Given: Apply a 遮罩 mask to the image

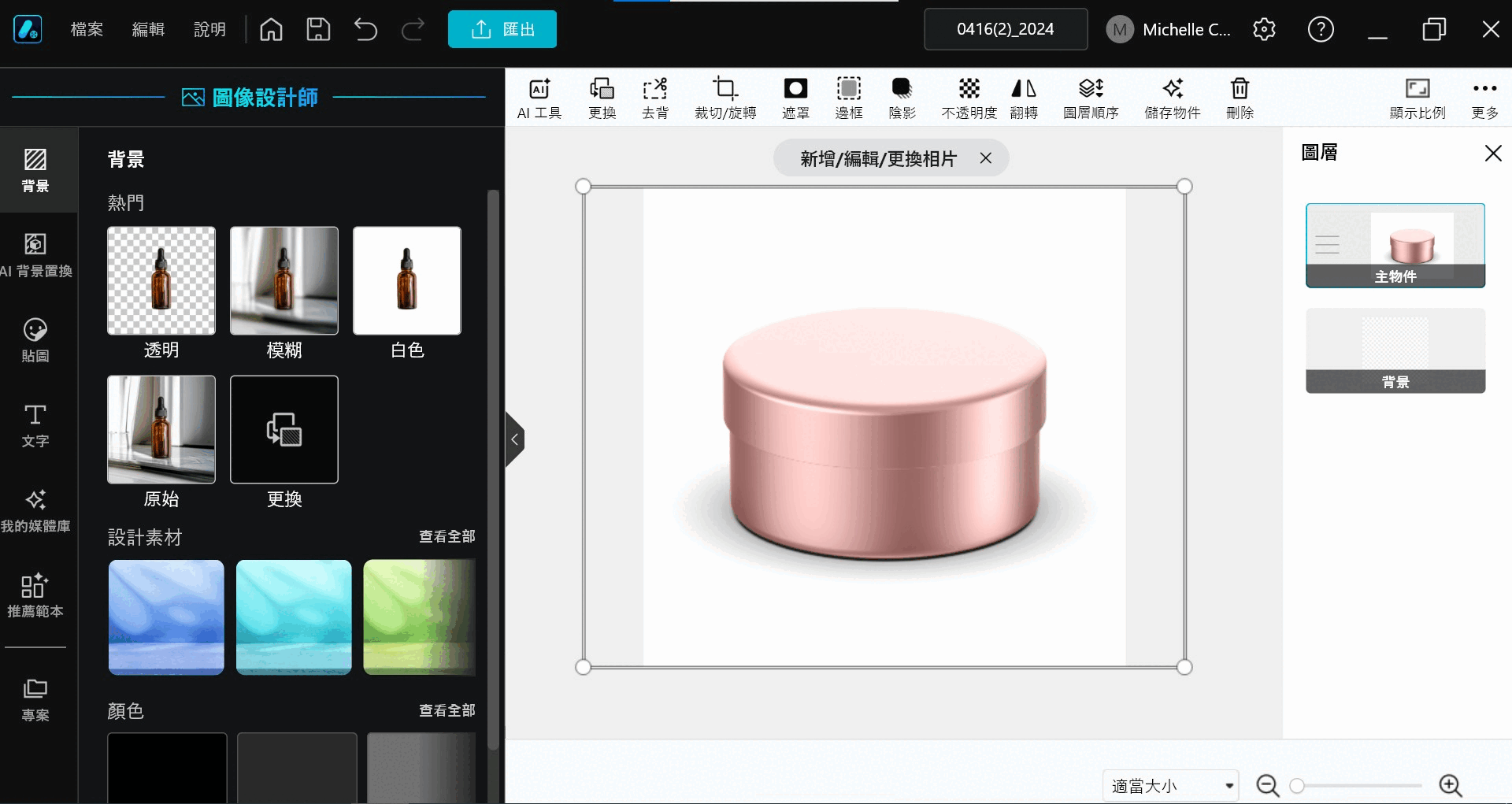Looking at the screenshot, I should tap(795, 96).
